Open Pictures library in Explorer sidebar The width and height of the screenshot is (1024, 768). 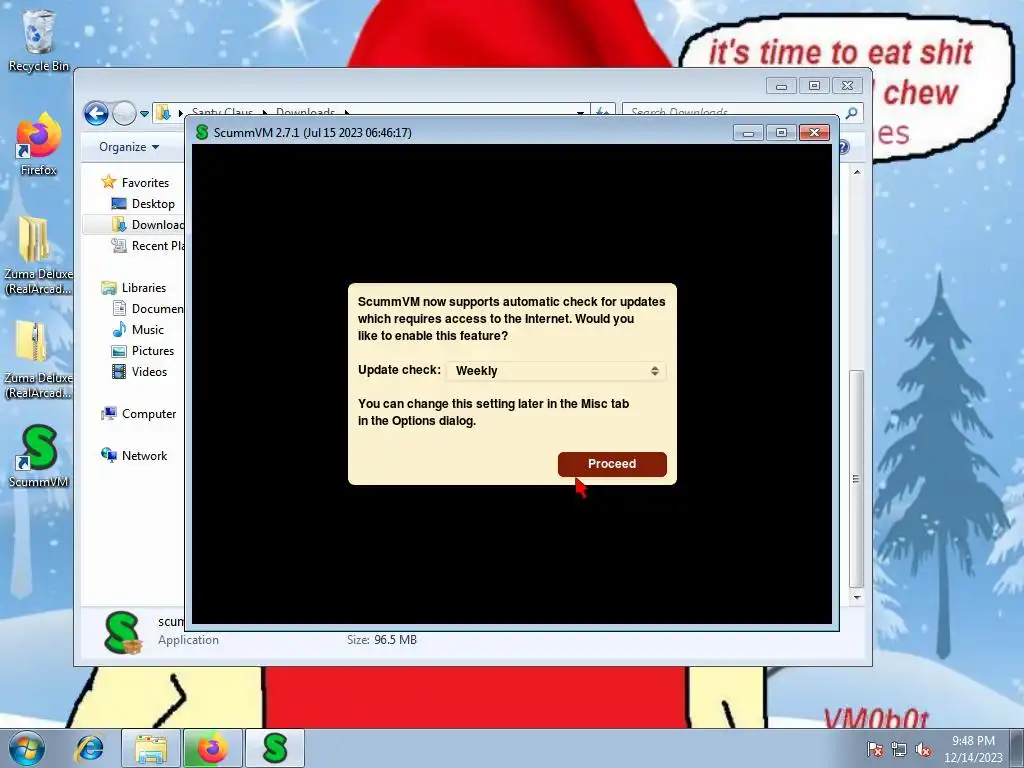coord(143,351)
